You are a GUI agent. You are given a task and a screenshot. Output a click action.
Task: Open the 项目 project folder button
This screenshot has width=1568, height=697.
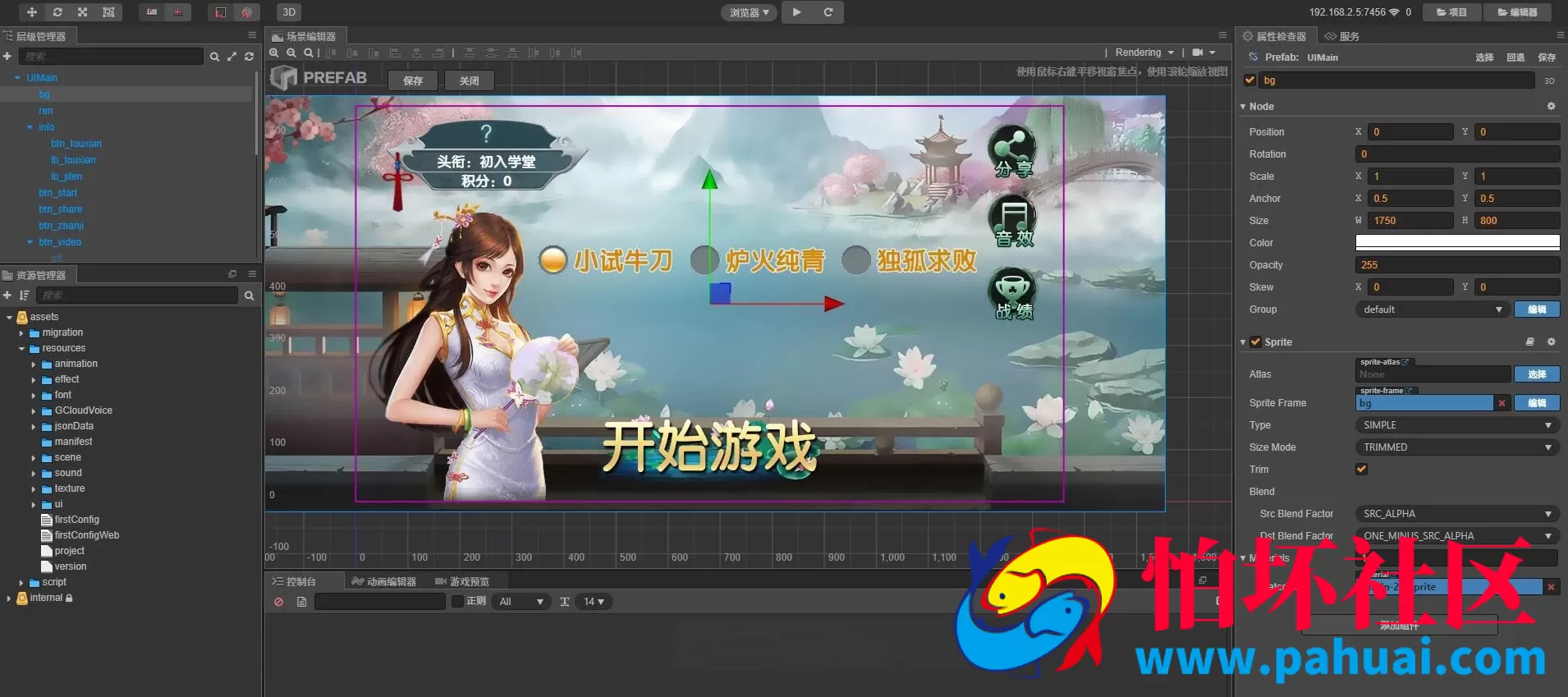(1452, 12)
